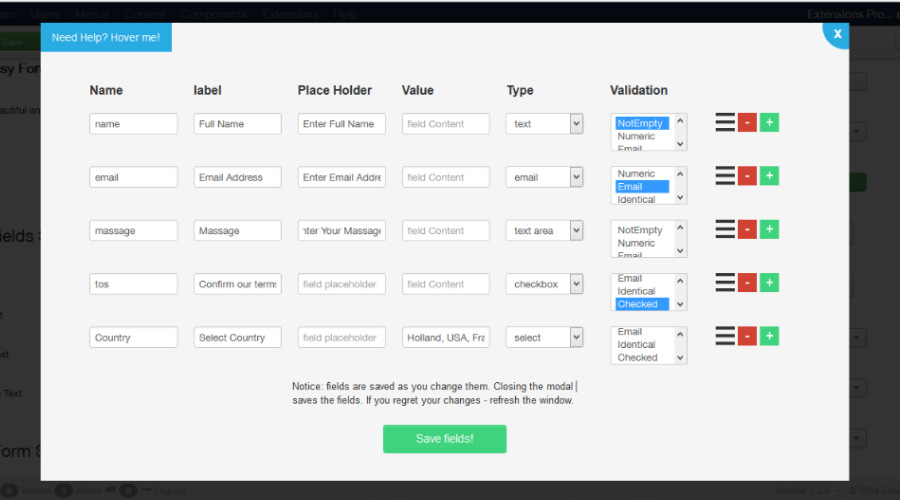Delete the tos field using red minus
Viewport: 900px width, 500px height.
pyautogui.click(x=747, y=282)
